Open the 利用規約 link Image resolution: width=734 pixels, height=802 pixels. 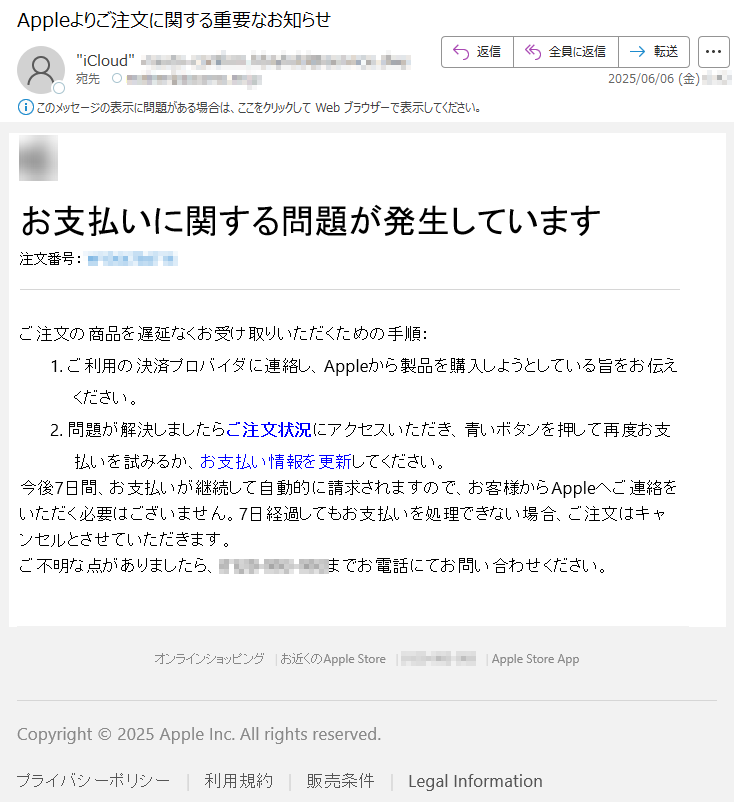pyautogui.click(x=238, y=781)
